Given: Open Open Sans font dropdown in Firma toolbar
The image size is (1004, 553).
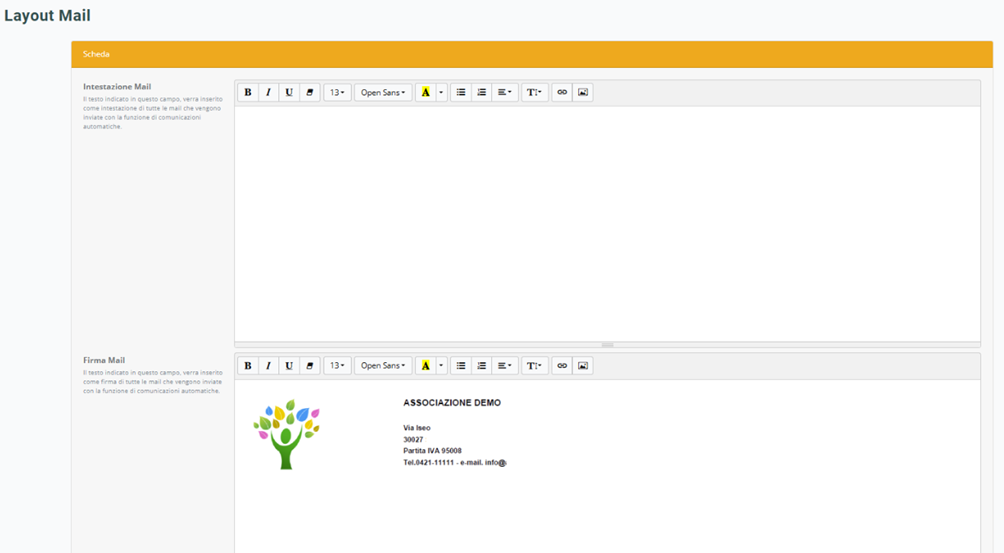Looking at the screenshot, I should click(383, 366).
